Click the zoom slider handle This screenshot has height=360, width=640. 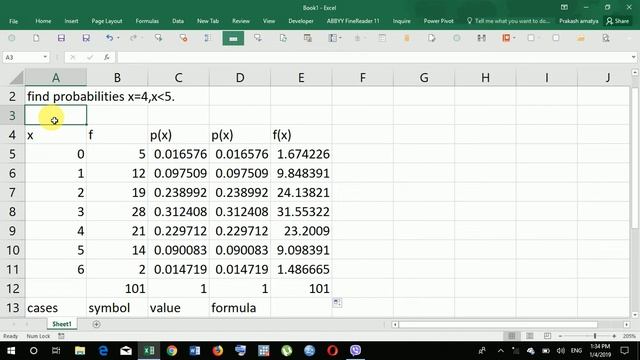[595, 336]
